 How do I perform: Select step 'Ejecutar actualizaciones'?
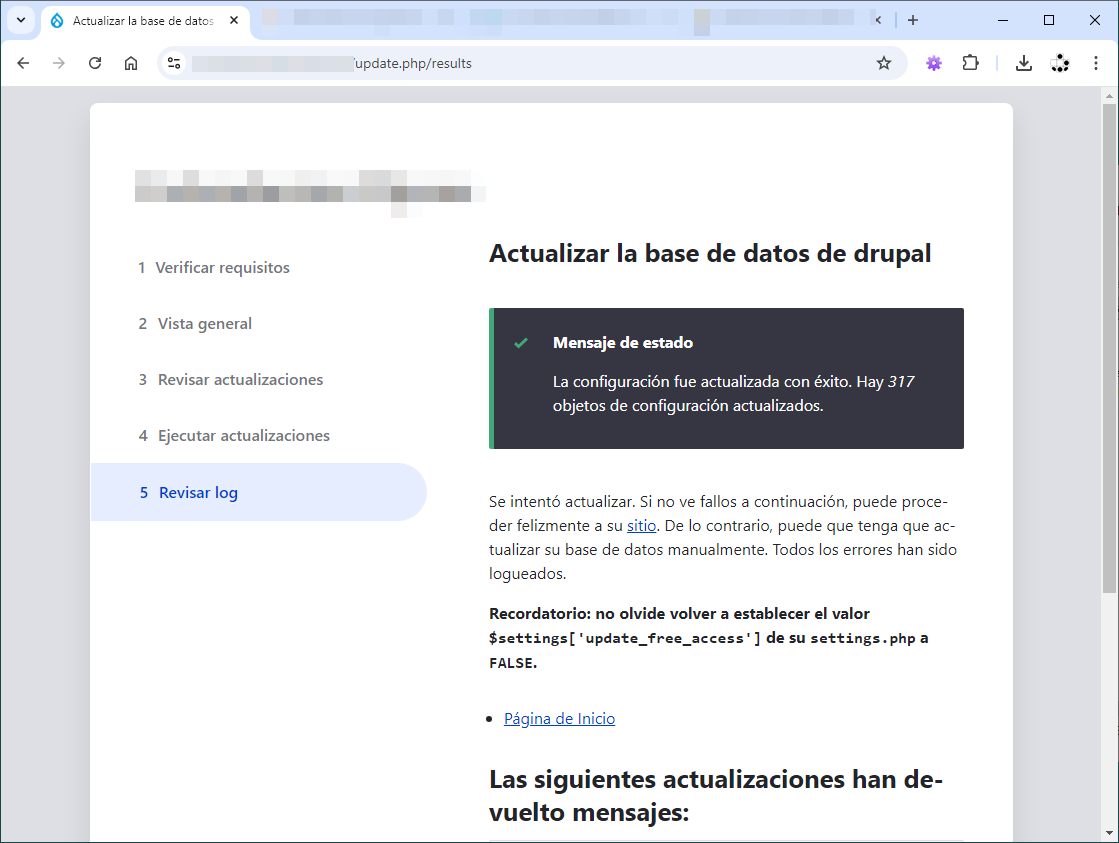(234, 435)
